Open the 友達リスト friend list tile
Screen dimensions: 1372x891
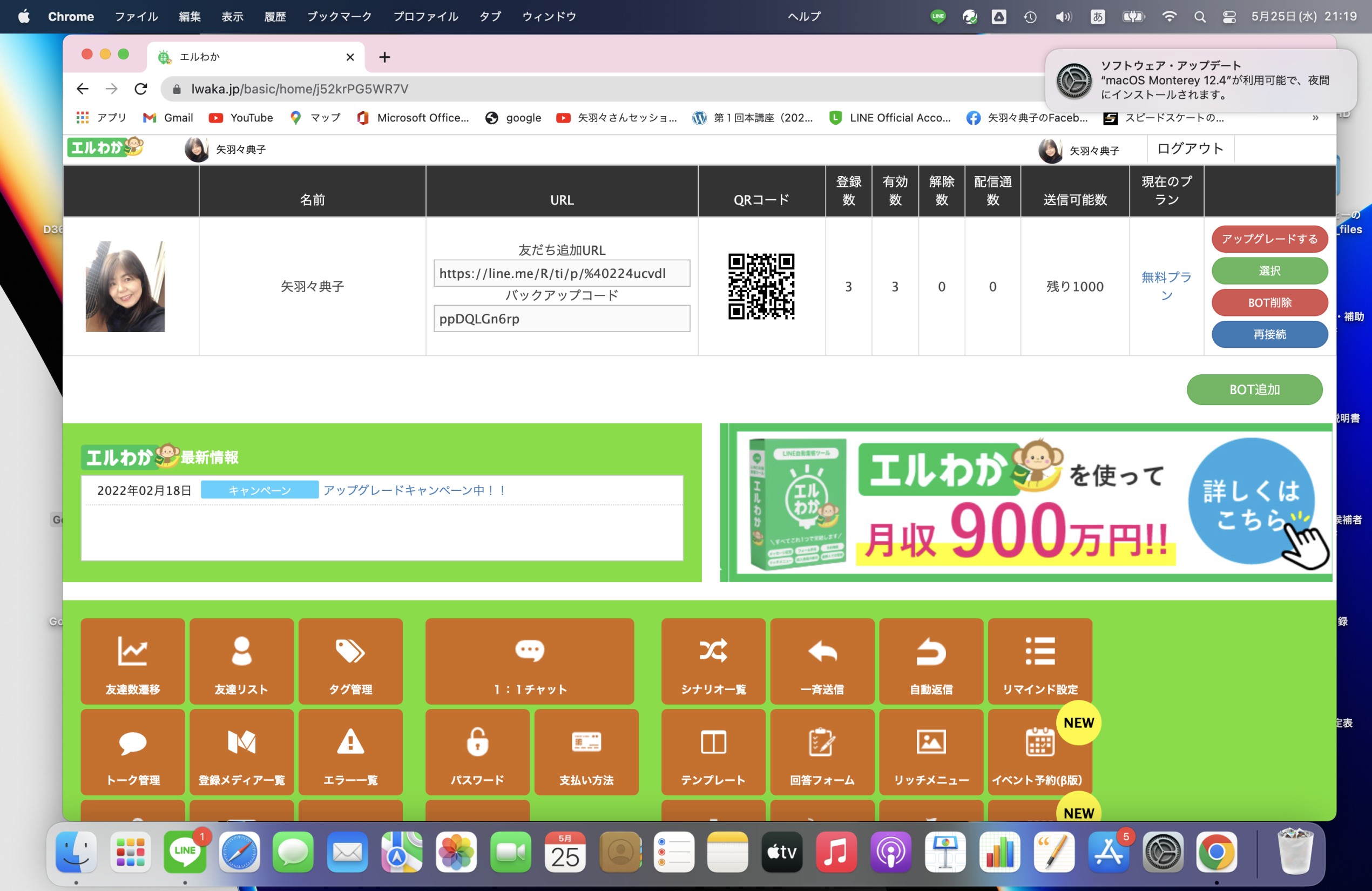click(241, 661)
